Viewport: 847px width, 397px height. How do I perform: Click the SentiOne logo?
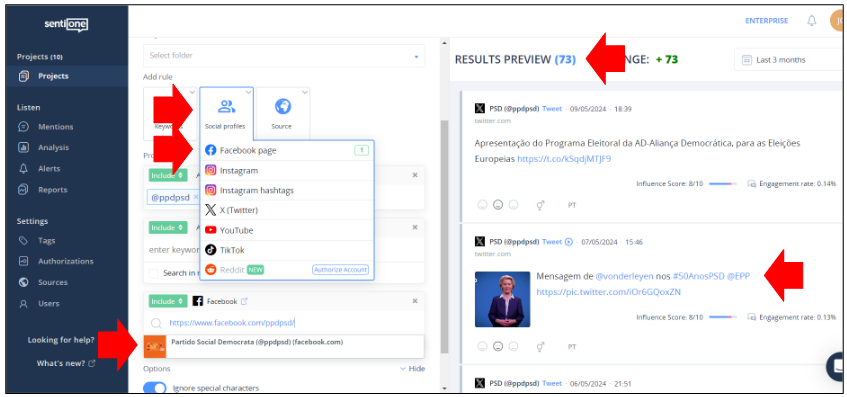[66, 24]
